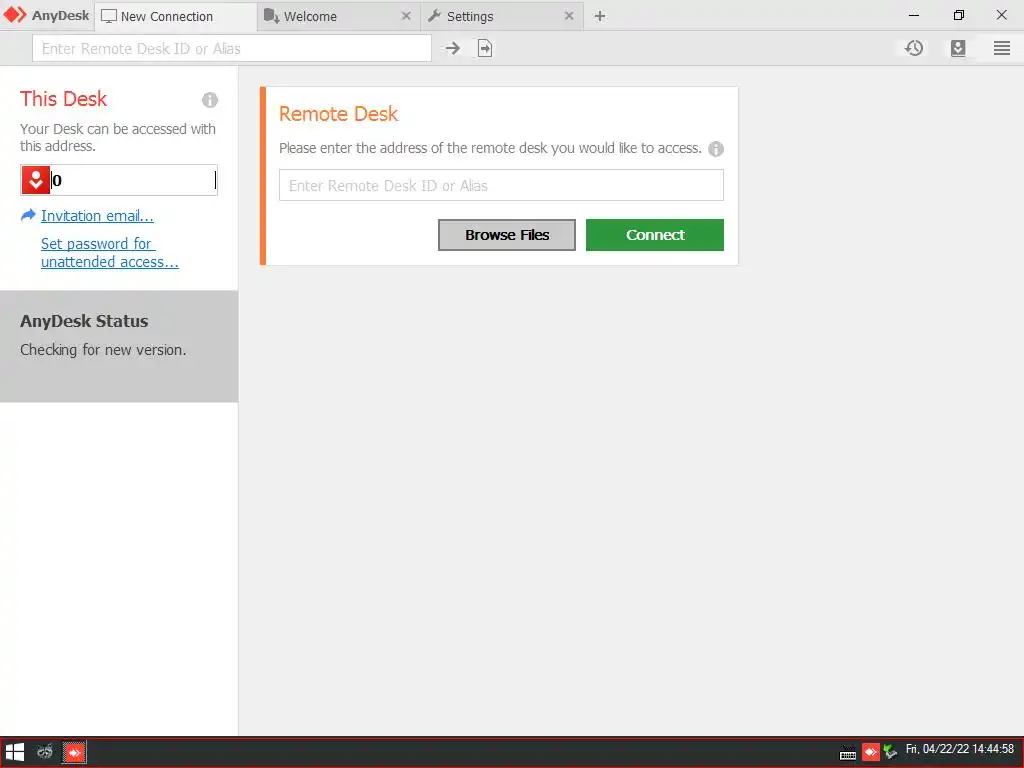Click the red AnyDesk address icon
The height and width of the screenshot is (768, 1024).
(36, 180)
